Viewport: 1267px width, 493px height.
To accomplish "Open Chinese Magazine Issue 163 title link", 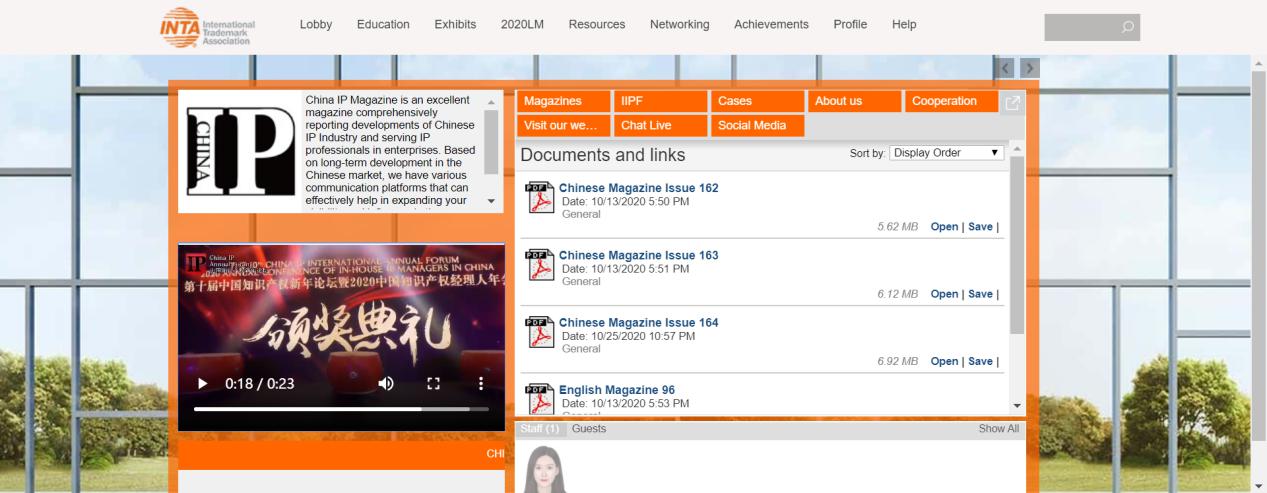I will pos(638,255).
